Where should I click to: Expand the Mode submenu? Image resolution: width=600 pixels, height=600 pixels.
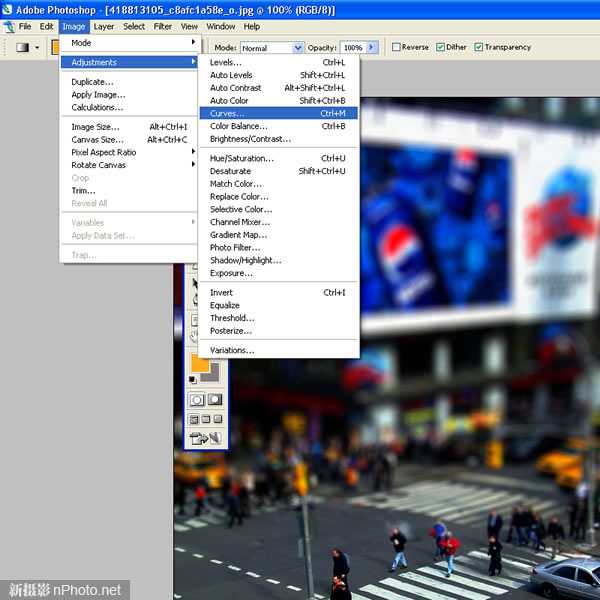[x=129, y=43]
